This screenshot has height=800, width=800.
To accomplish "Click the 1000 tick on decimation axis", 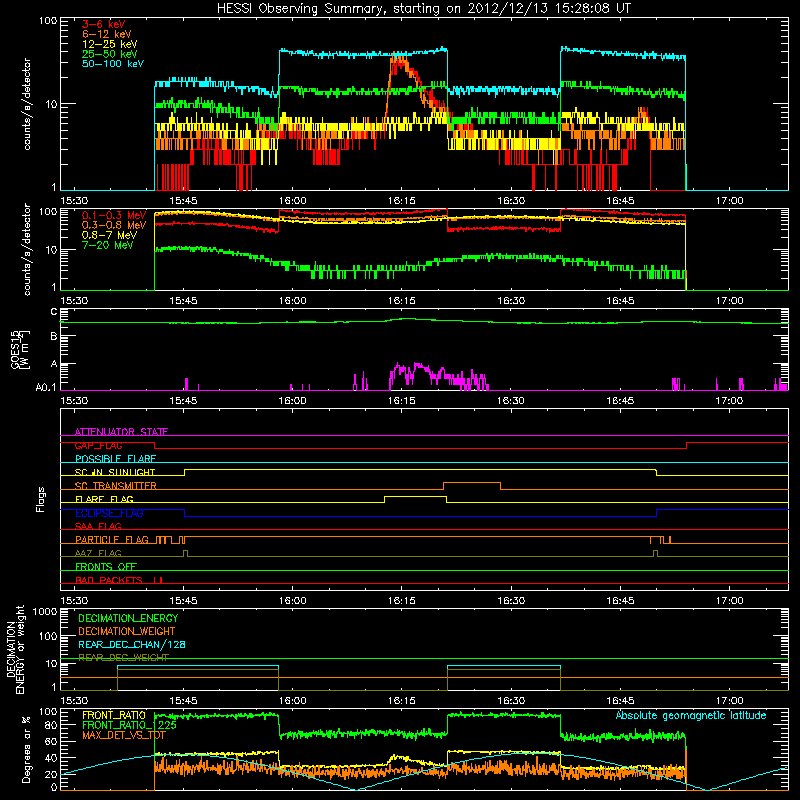I will 45,612.
